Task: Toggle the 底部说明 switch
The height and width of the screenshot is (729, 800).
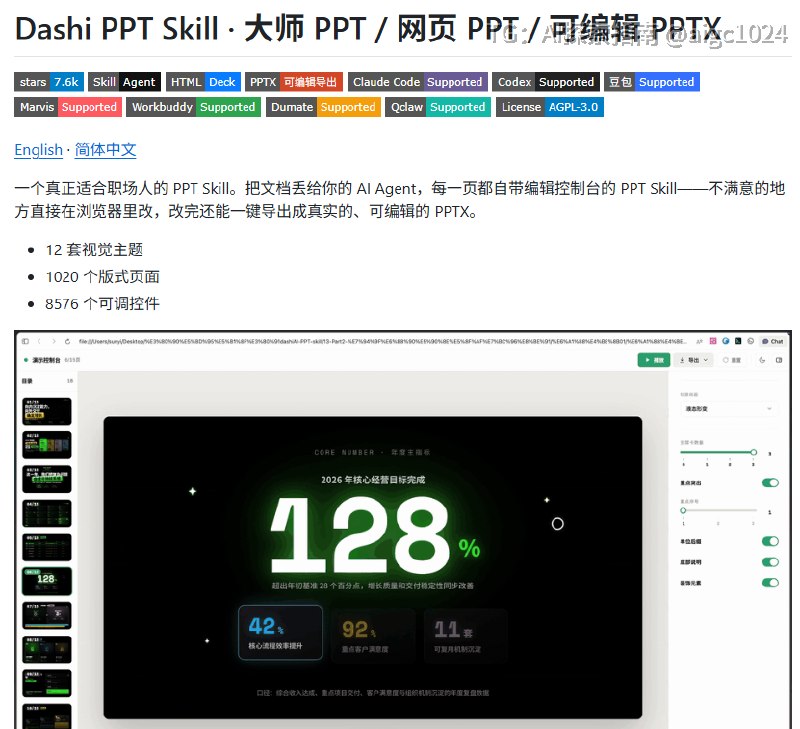Action: 770,562
